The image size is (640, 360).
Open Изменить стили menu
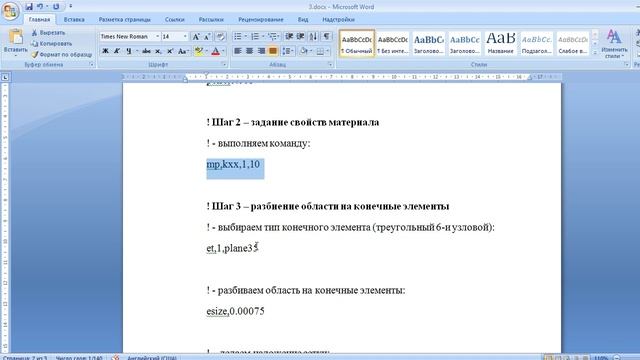click(614, 43)
